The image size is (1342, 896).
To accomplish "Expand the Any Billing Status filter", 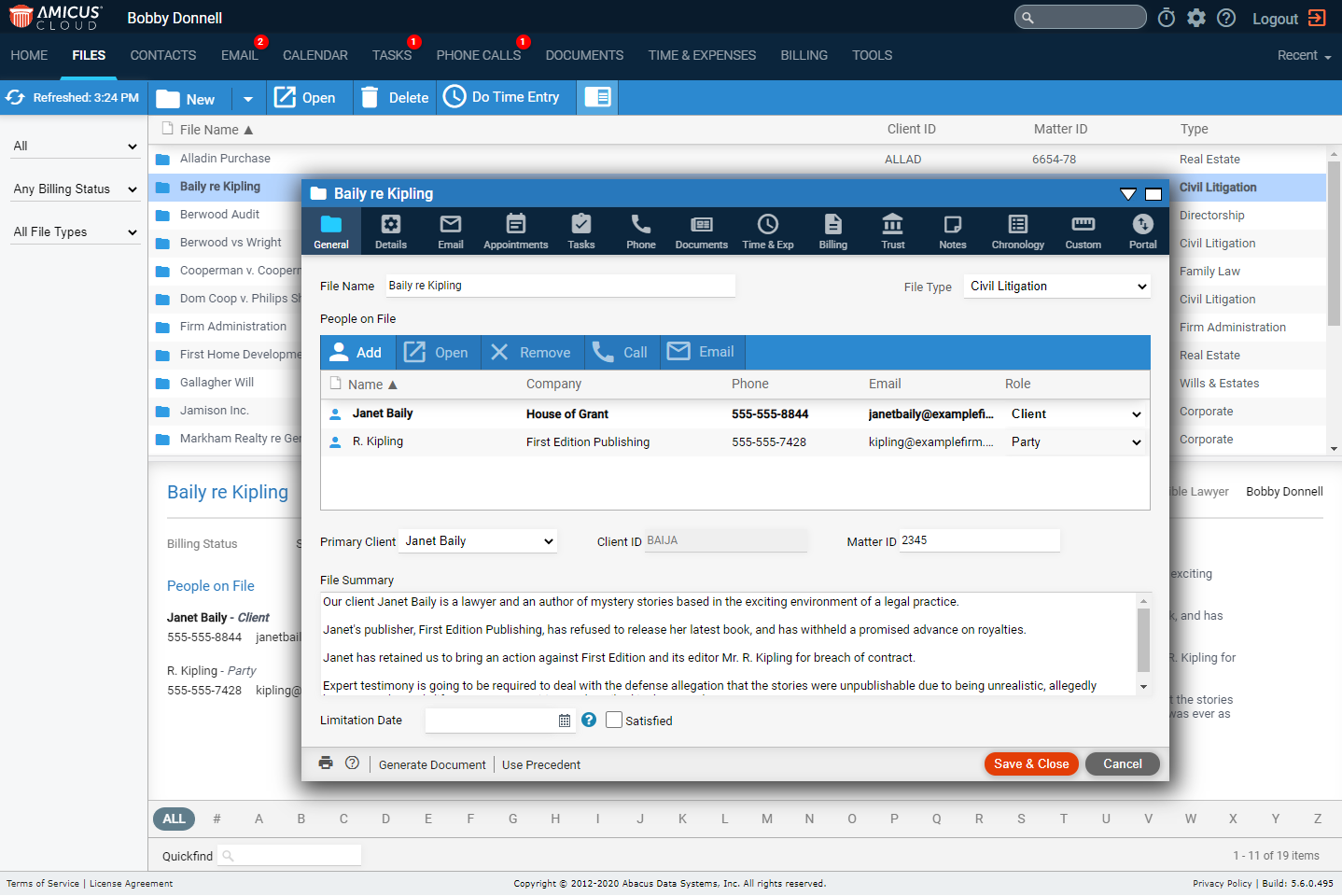I will [x=75, y=189].
